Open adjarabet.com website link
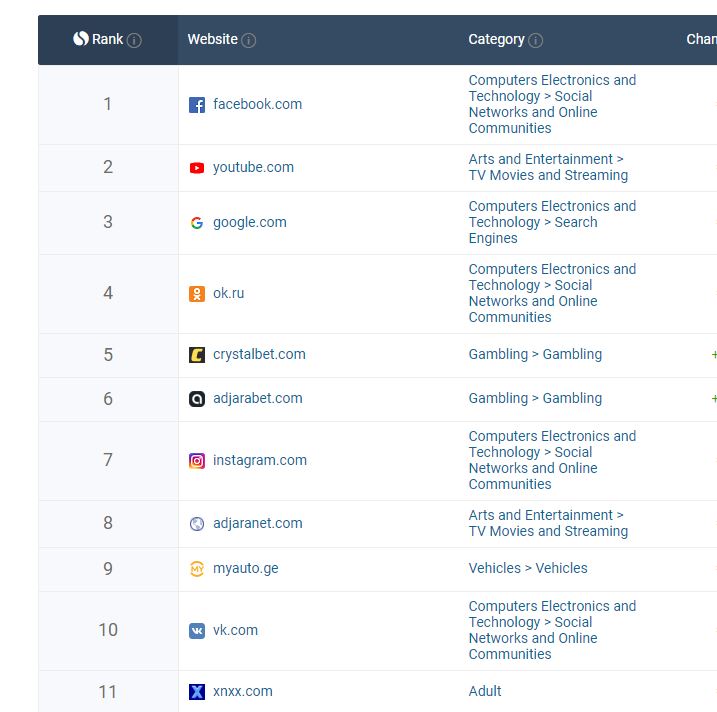The height and width of the screenshot is (712, 717). [x=258, y=398]
